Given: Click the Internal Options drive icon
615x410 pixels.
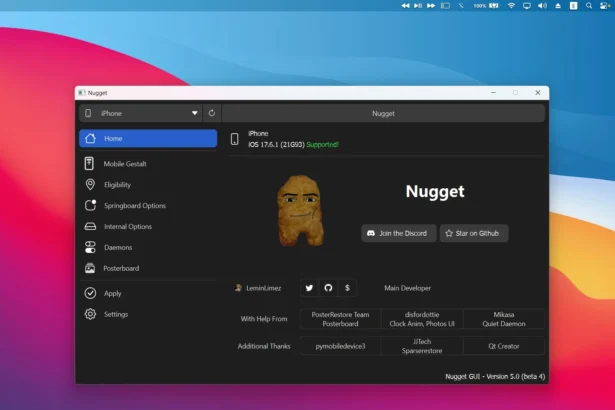Looking at the screenshot, I should pyautogui.click(x=90, y=226).
